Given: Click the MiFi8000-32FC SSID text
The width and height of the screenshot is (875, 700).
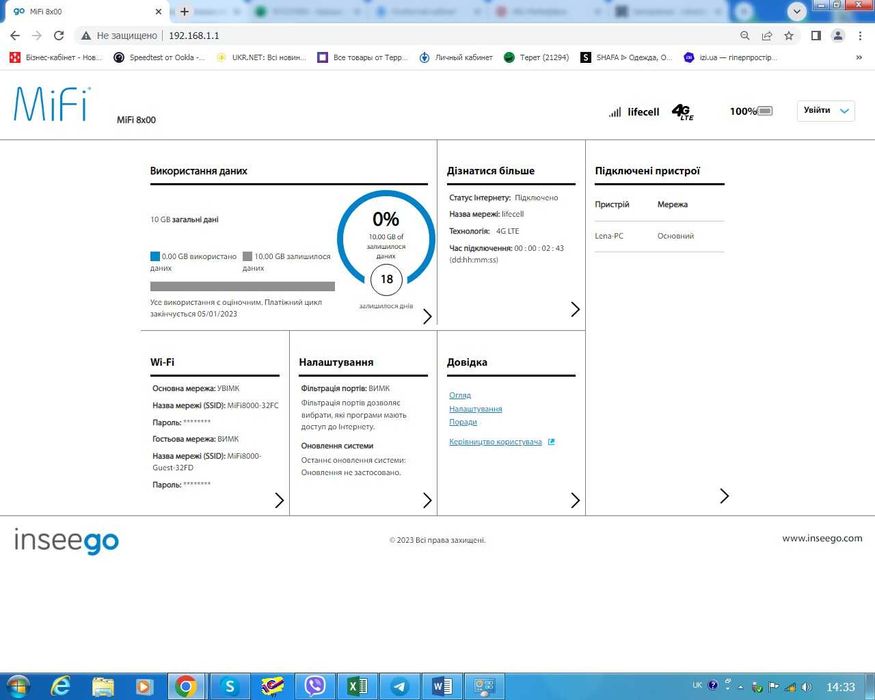Looking at the screenshot, I should coord(253,406).
